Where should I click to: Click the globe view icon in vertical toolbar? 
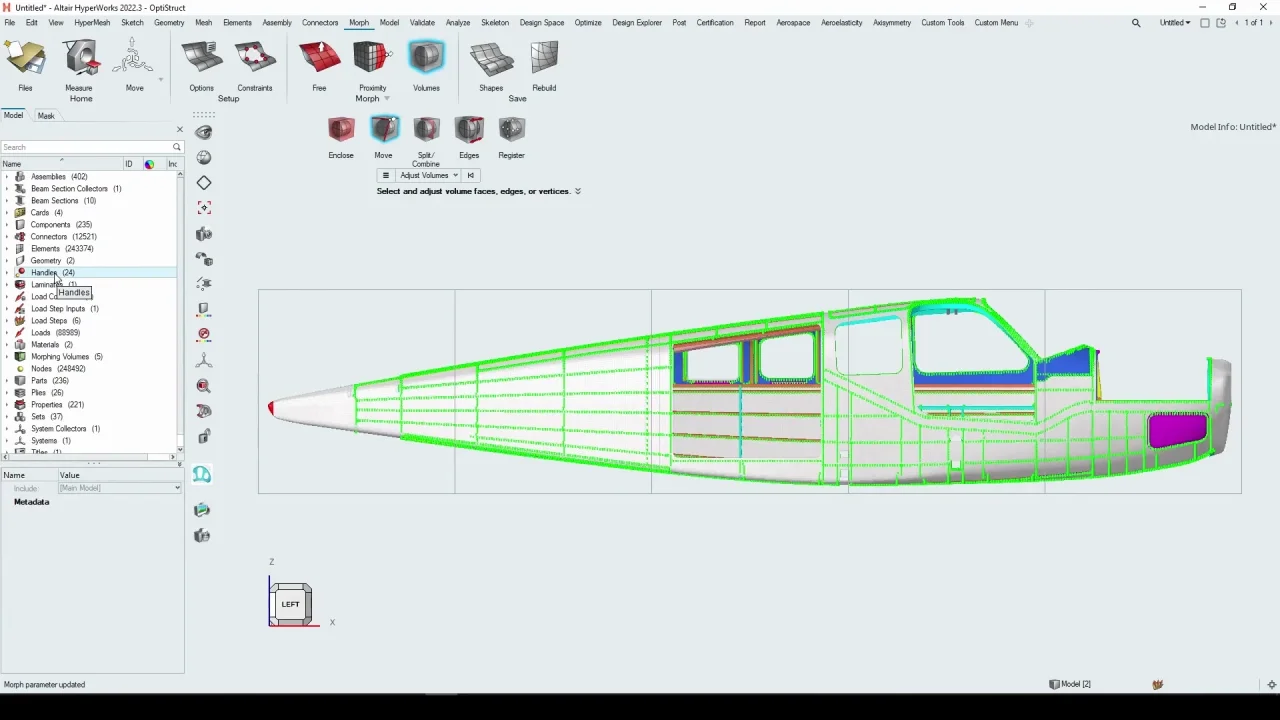(204, 157)
